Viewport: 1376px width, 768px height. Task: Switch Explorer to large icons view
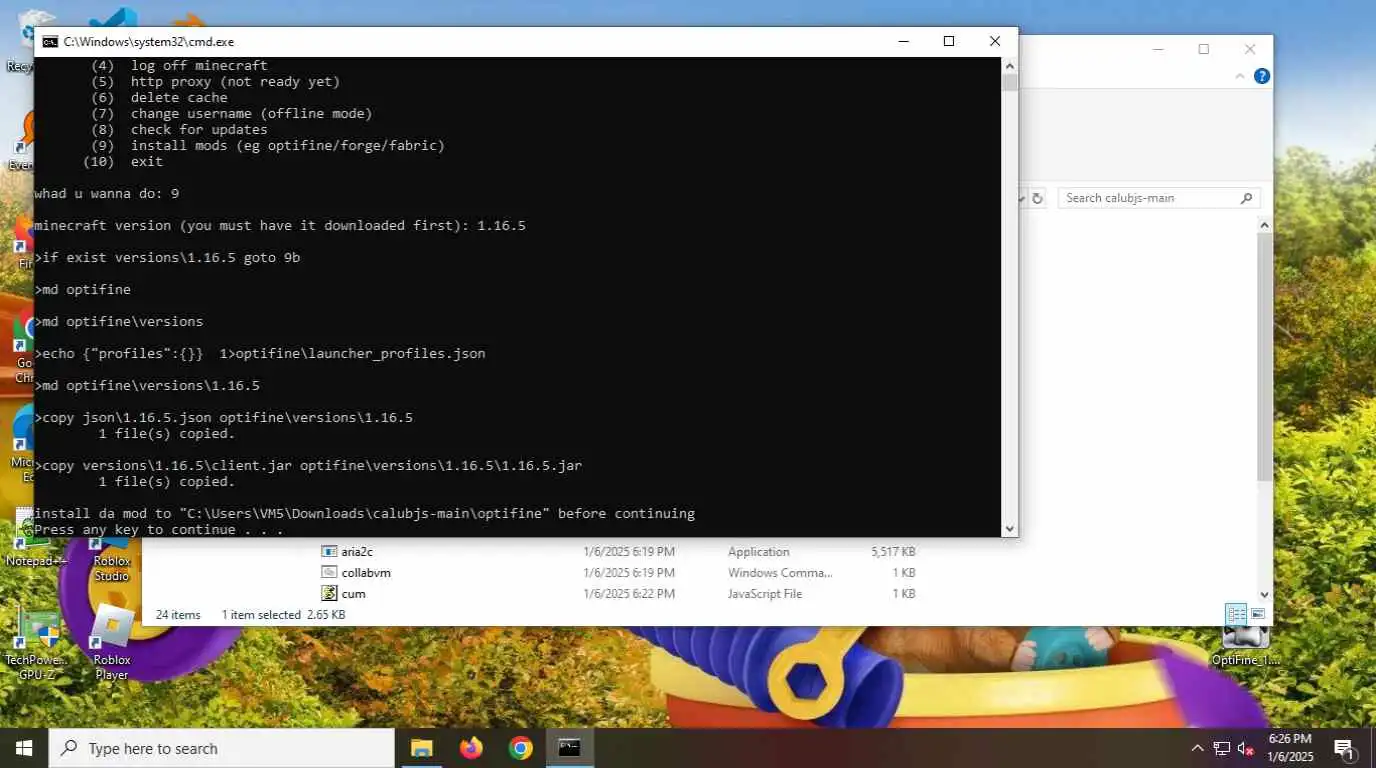click(1258, 613)
